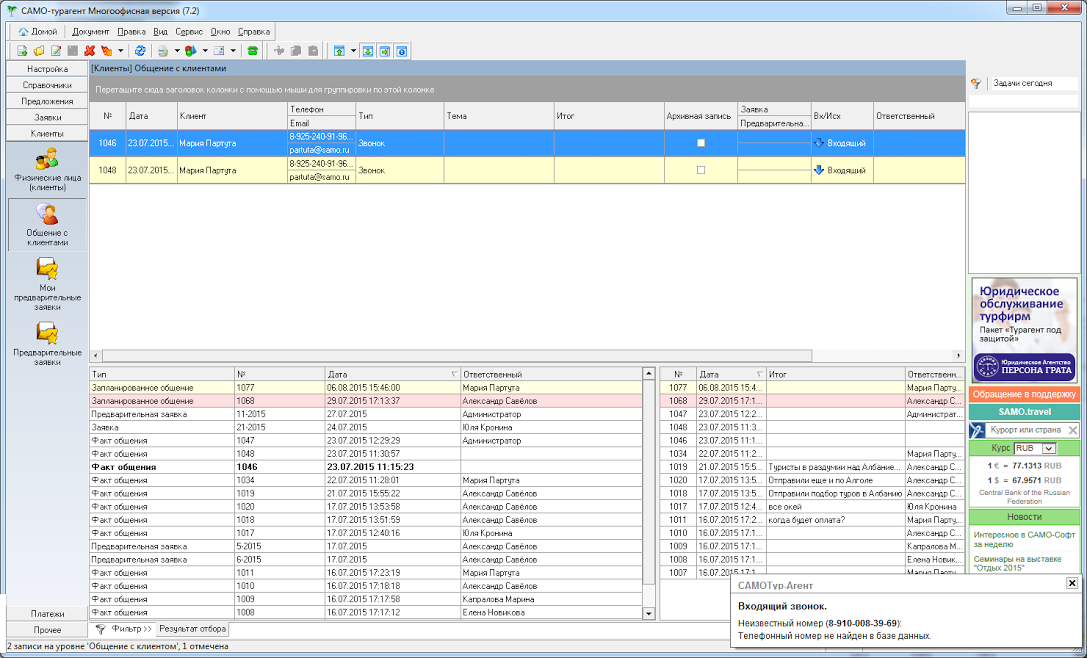Click the Персона Грата legal ad banner
Screen dimensions: 1087x658
tap(1024, 329)
